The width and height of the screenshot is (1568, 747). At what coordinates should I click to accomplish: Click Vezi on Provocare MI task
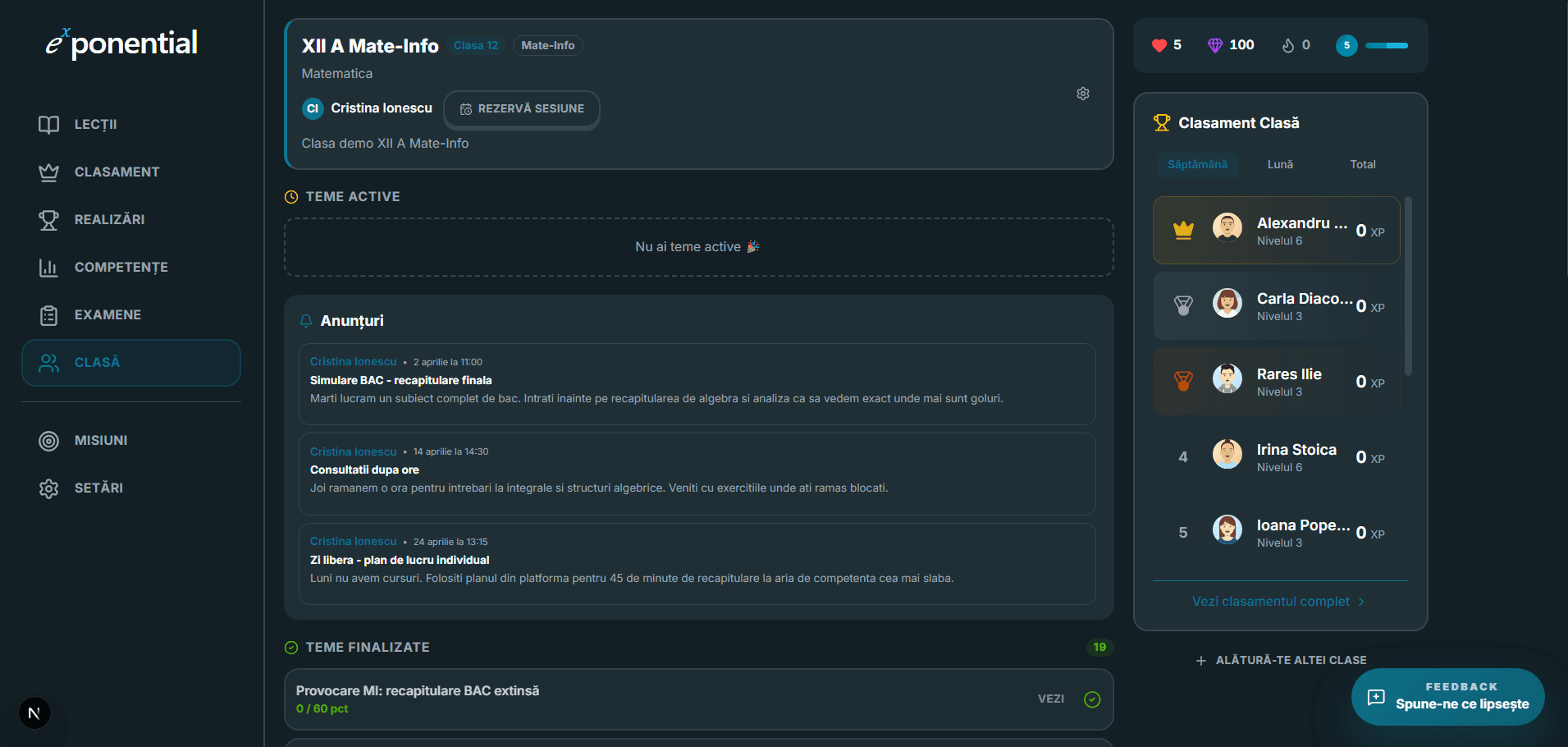1051,699
